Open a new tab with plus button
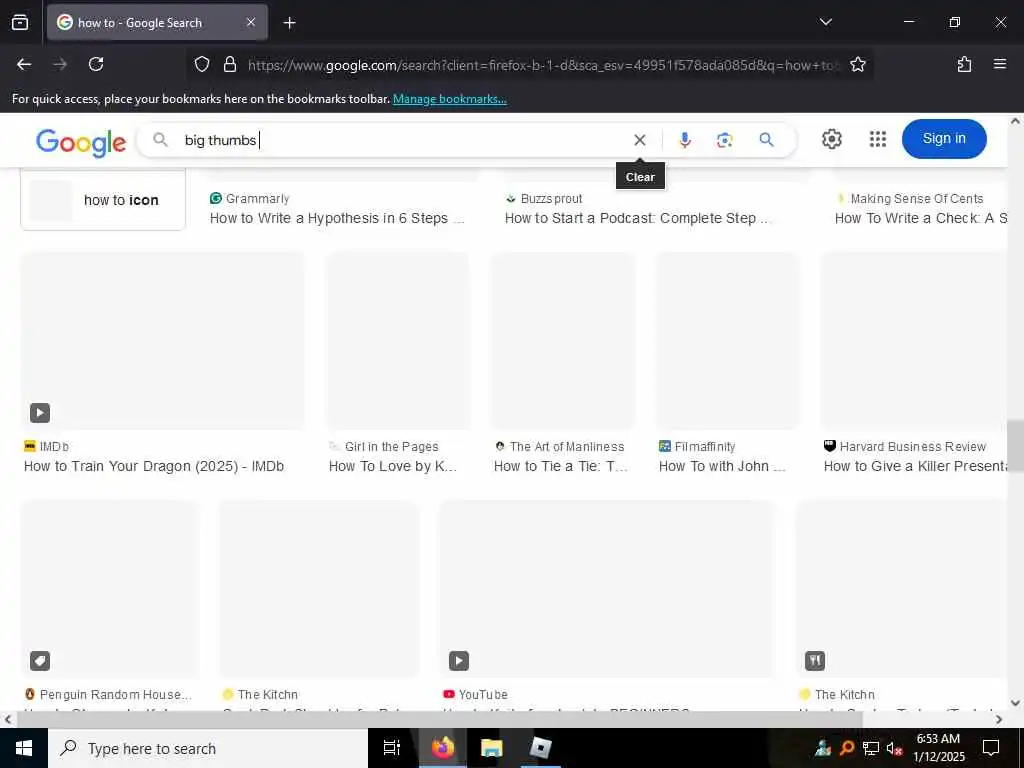1024x768 pixels. click(289, 23)
